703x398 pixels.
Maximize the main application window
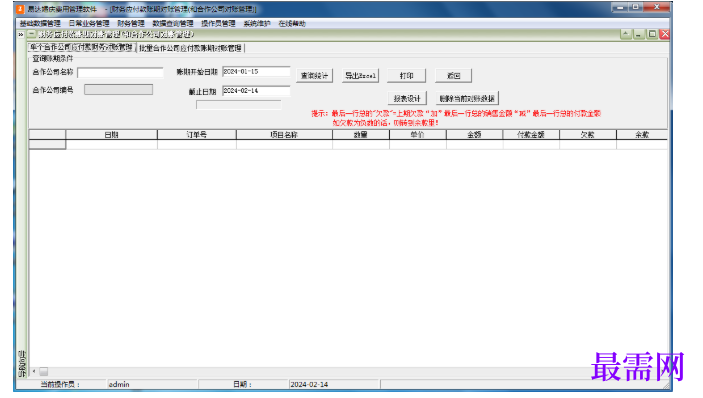click(x=636, y=7)
